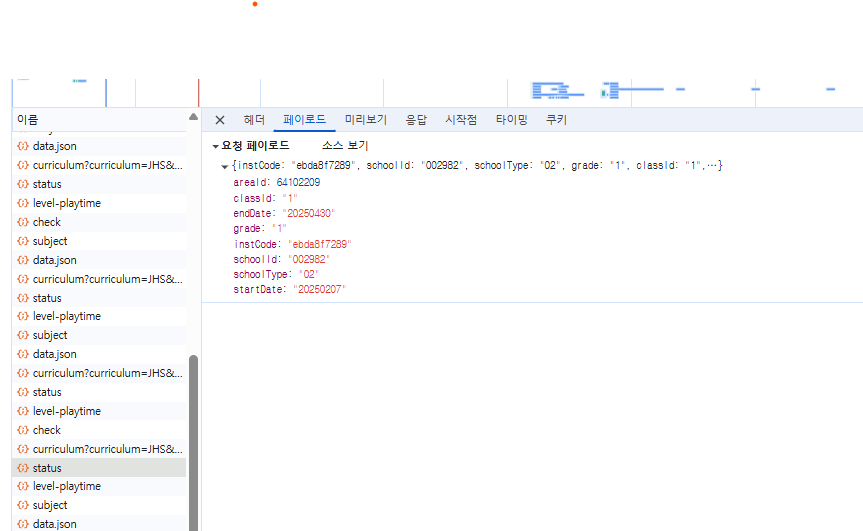Select the 응답 tab
Image resolution: width=863 pixels, height=531 pixels.
416,120
